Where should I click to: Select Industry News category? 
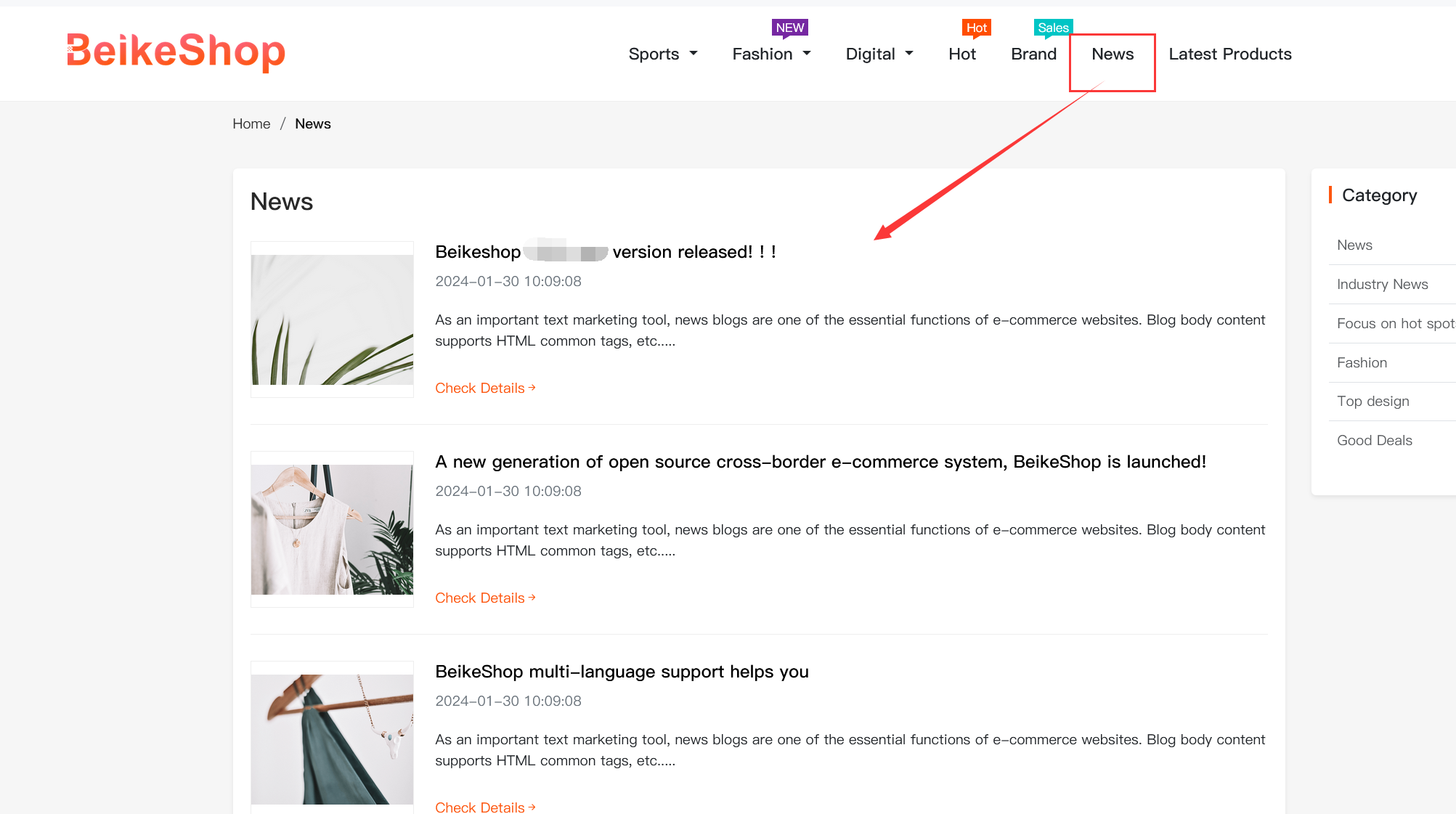(1382, 284)
